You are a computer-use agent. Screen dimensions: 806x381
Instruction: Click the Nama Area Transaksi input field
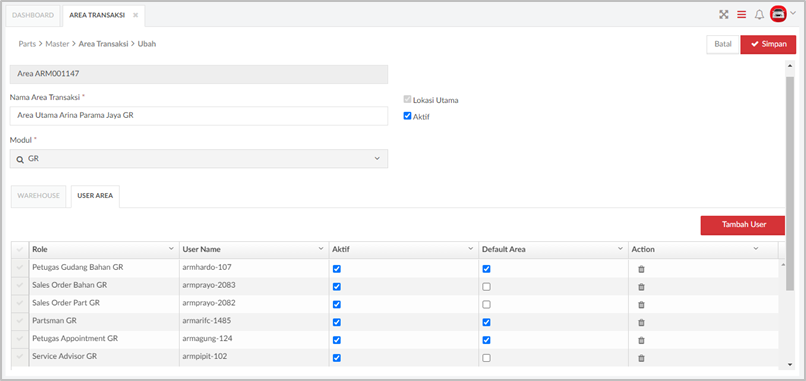click(199, 116)
